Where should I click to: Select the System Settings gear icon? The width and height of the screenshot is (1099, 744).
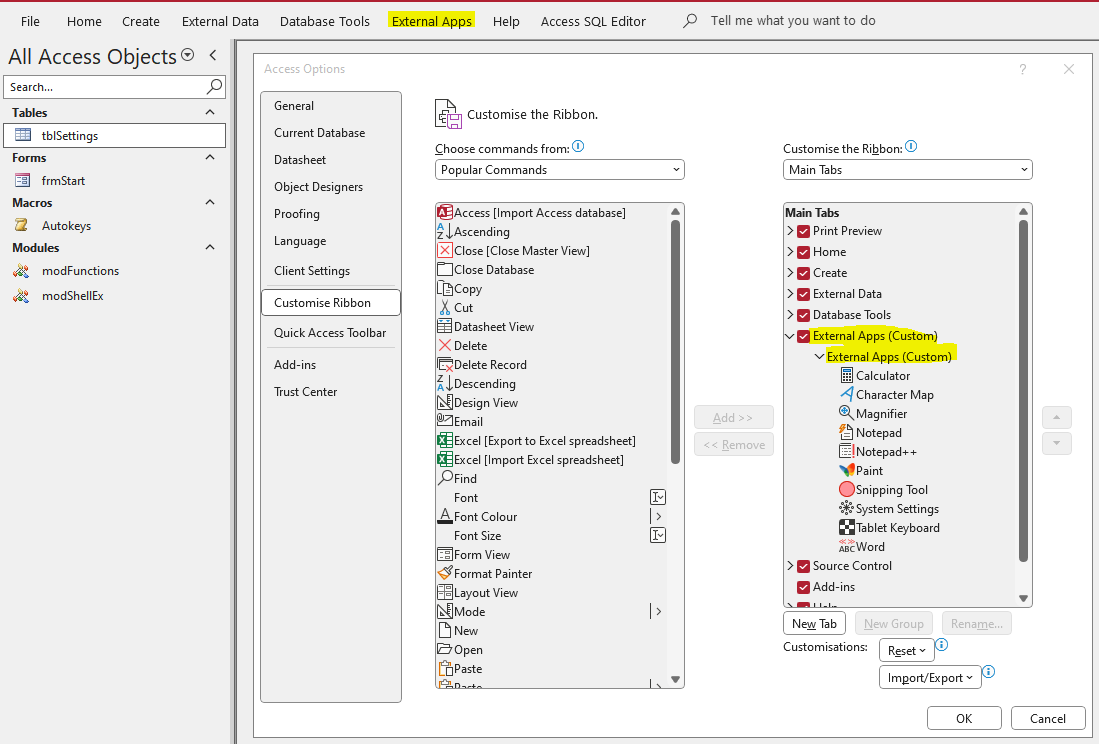point(846,508)
